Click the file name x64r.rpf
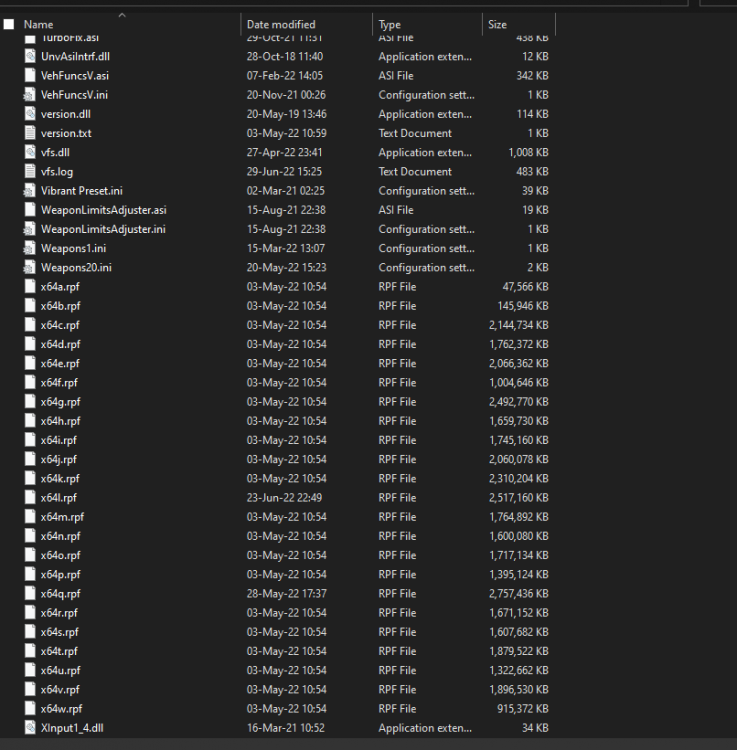The height and width of the screenshot is (750, 737). (x=59, y=613)
